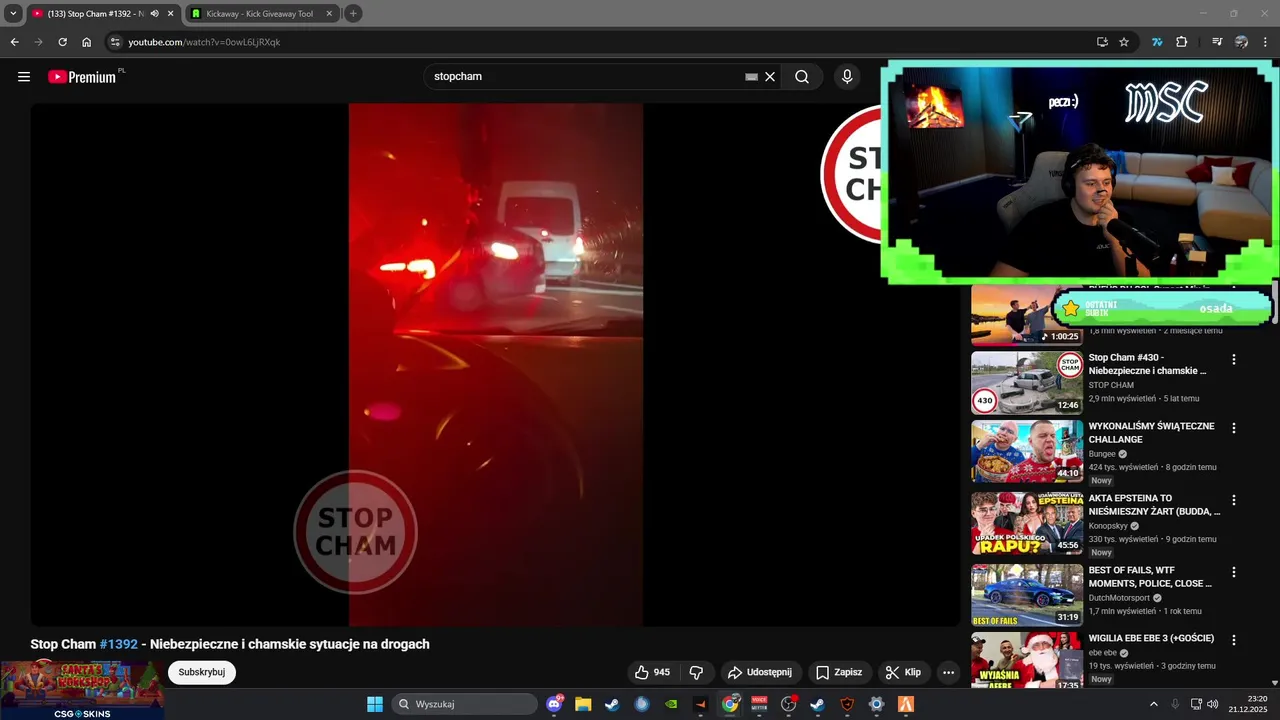The image size is (1280, 720).
Task: Open the DutchMotorsport BEST OF FAILS thumbnail
Action: pos(1027,595)
